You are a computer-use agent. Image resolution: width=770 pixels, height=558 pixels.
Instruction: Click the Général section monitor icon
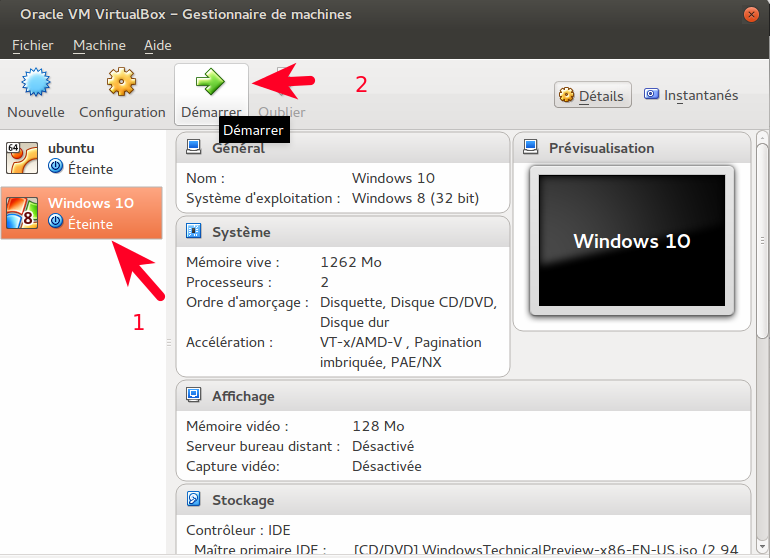193,147
